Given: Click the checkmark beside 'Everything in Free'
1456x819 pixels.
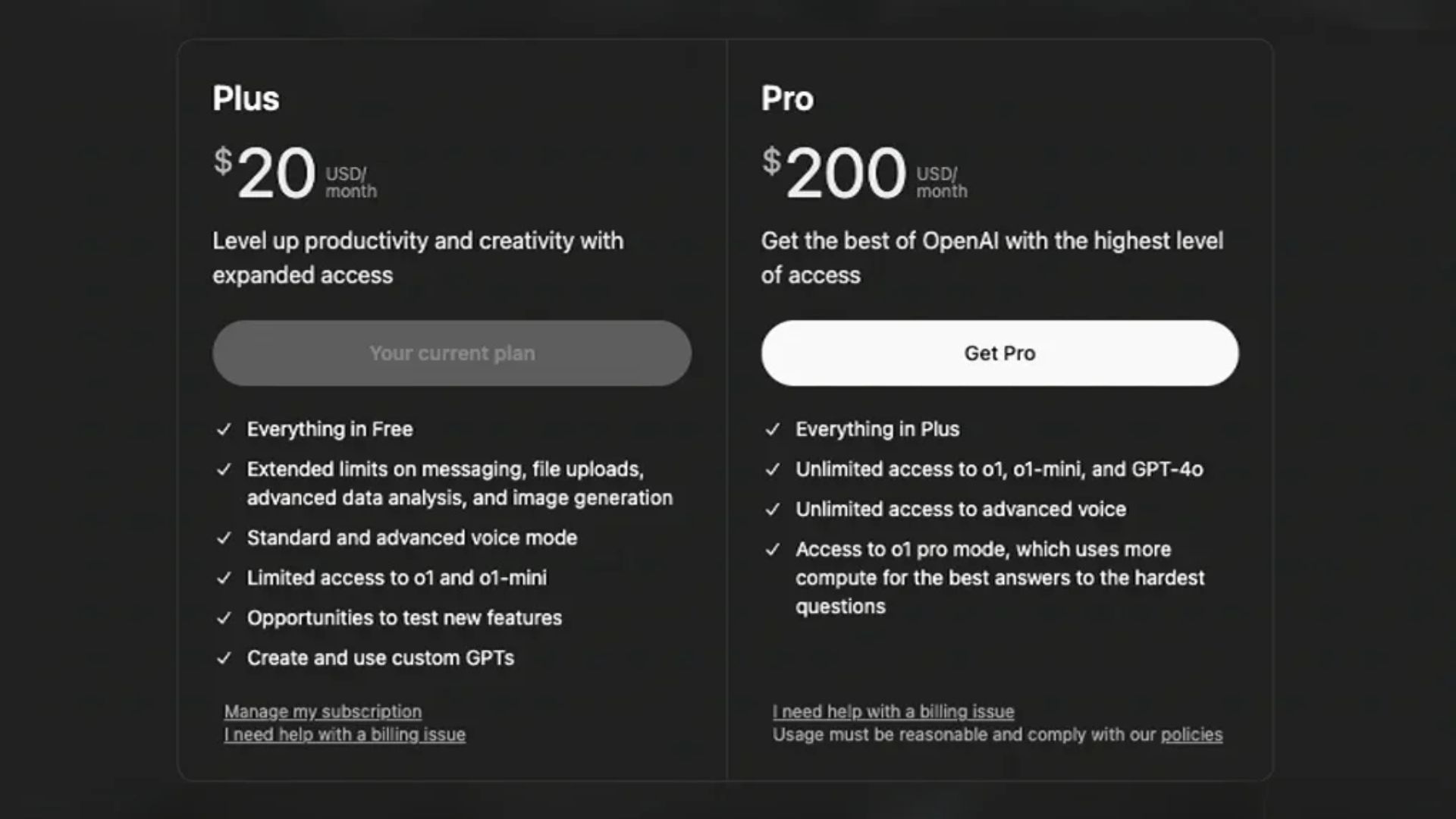Looking at the screenshot, I should [224, 428].
